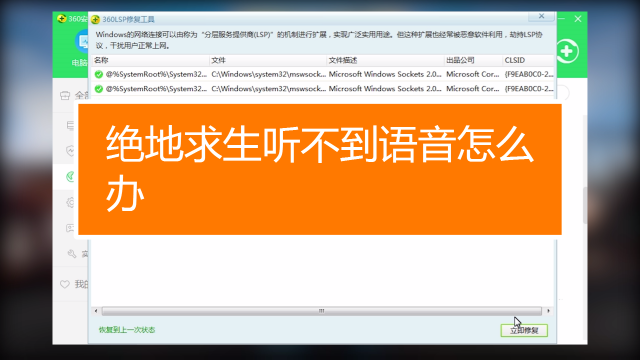This screenshot has height=360, width=640.
Task: Click the green check icon in the first LSP row
Action: (x=98, y=74)
